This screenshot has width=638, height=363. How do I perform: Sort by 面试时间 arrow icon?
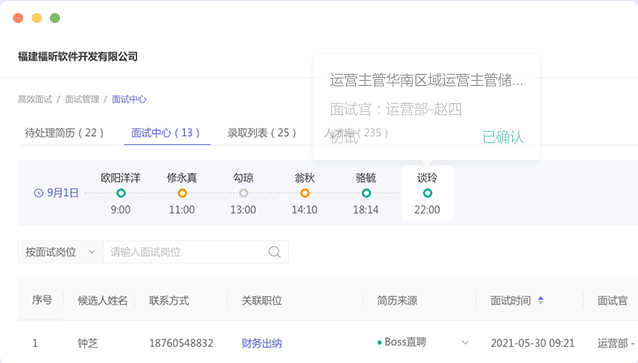coord(541,300)
